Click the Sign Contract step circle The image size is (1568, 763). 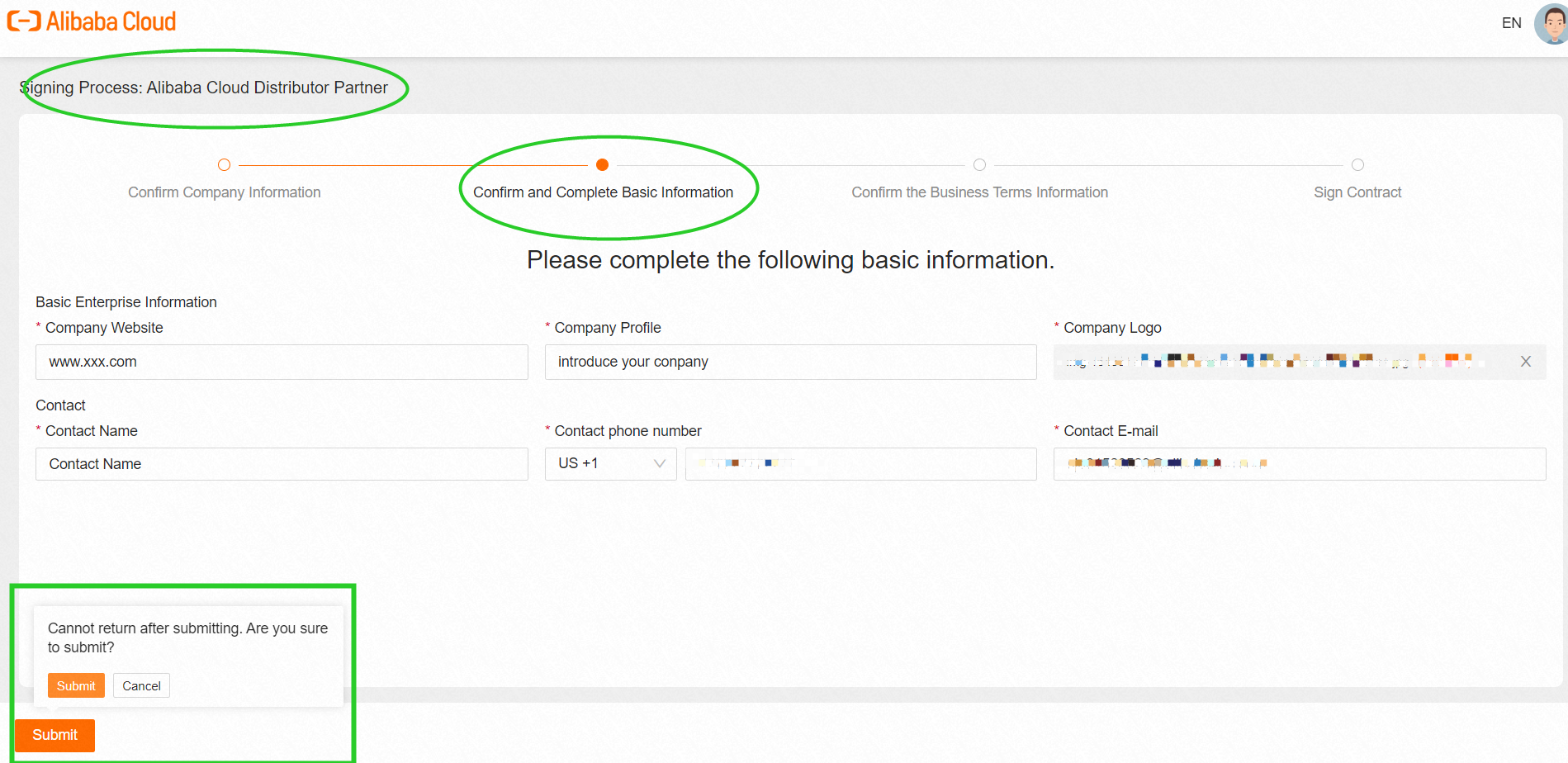click(x=1357, y=164)
